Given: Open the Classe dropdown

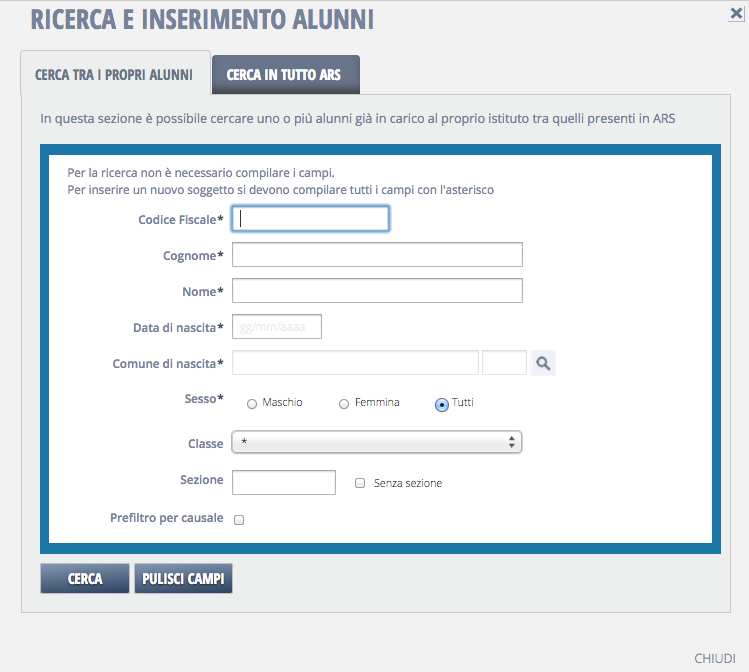Looking at the screenshot, I should pyautogui.click(x=377, y=442).
